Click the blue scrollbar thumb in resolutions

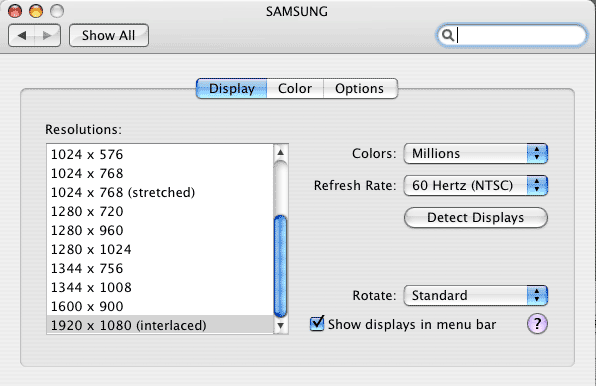tap(281, 266)
